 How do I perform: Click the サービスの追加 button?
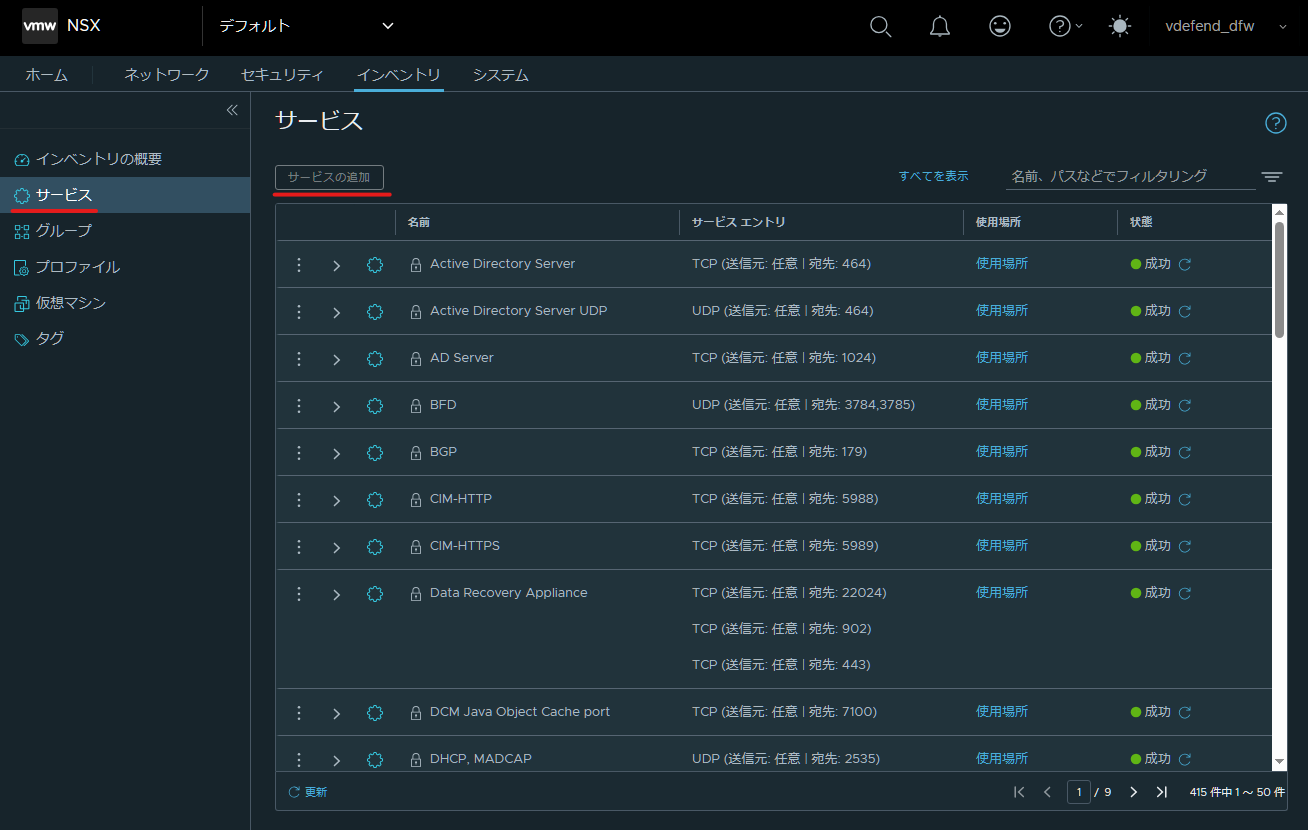(x=329, y=177)
